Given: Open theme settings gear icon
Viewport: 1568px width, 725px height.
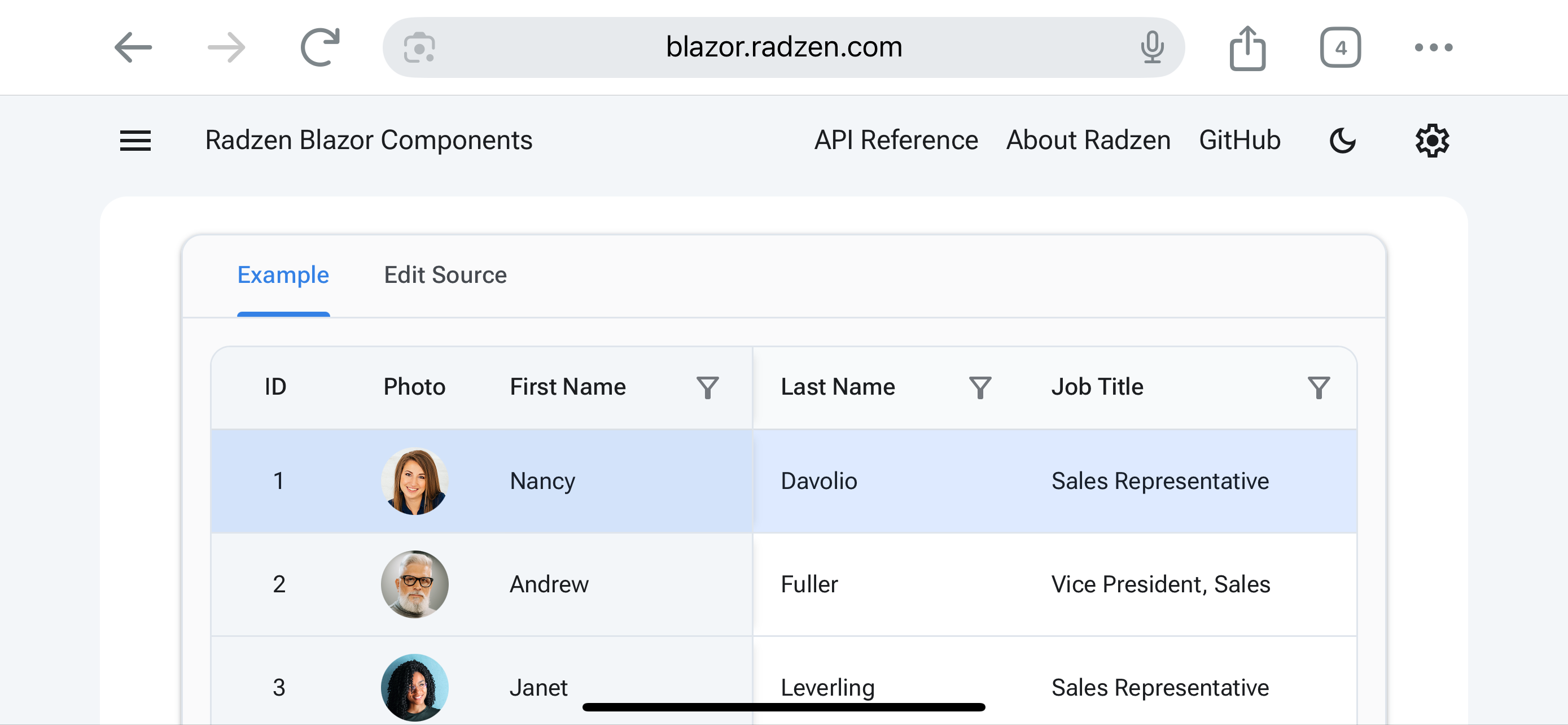Looking at the screenshot, I should [1433, 141].
